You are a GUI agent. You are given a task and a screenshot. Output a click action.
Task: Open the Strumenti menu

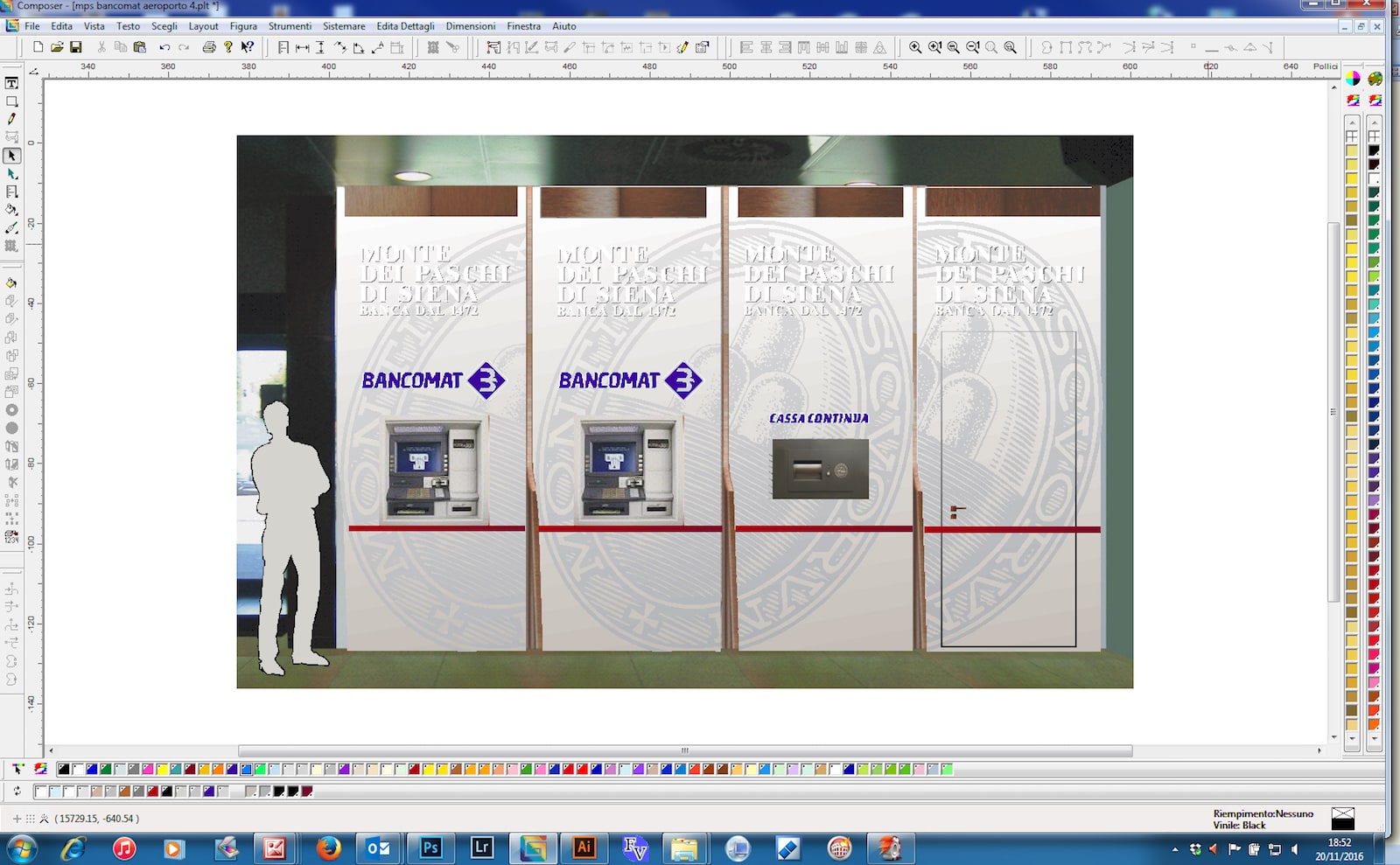pos(290,26)
